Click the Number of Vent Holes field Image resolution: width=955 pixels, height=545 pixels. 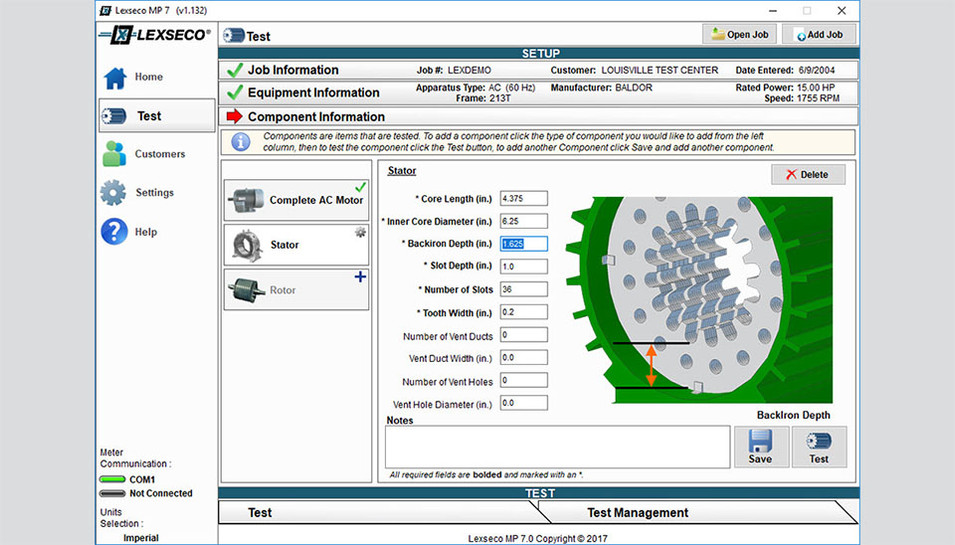point(524,381)
